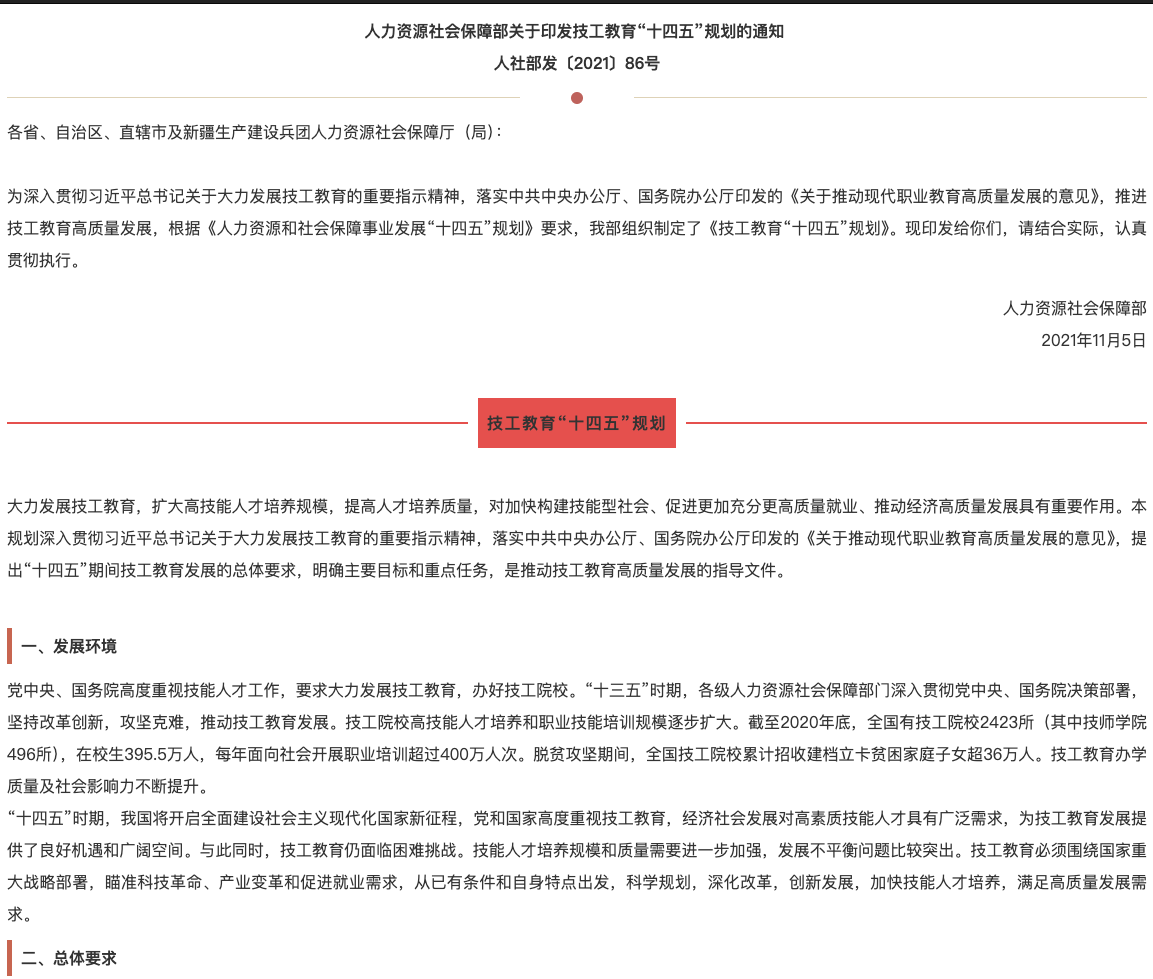Click the line starting 坚持改革创新，攻坚克难
This screenshot has height=979, width=1153.
coord(576,722)
